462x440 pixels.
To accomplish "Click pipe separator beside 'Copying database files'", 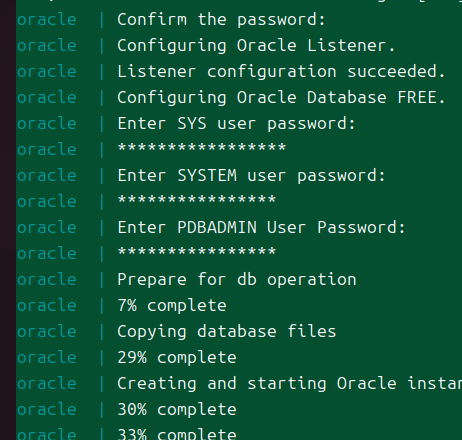I will click(x=102, y=332).
